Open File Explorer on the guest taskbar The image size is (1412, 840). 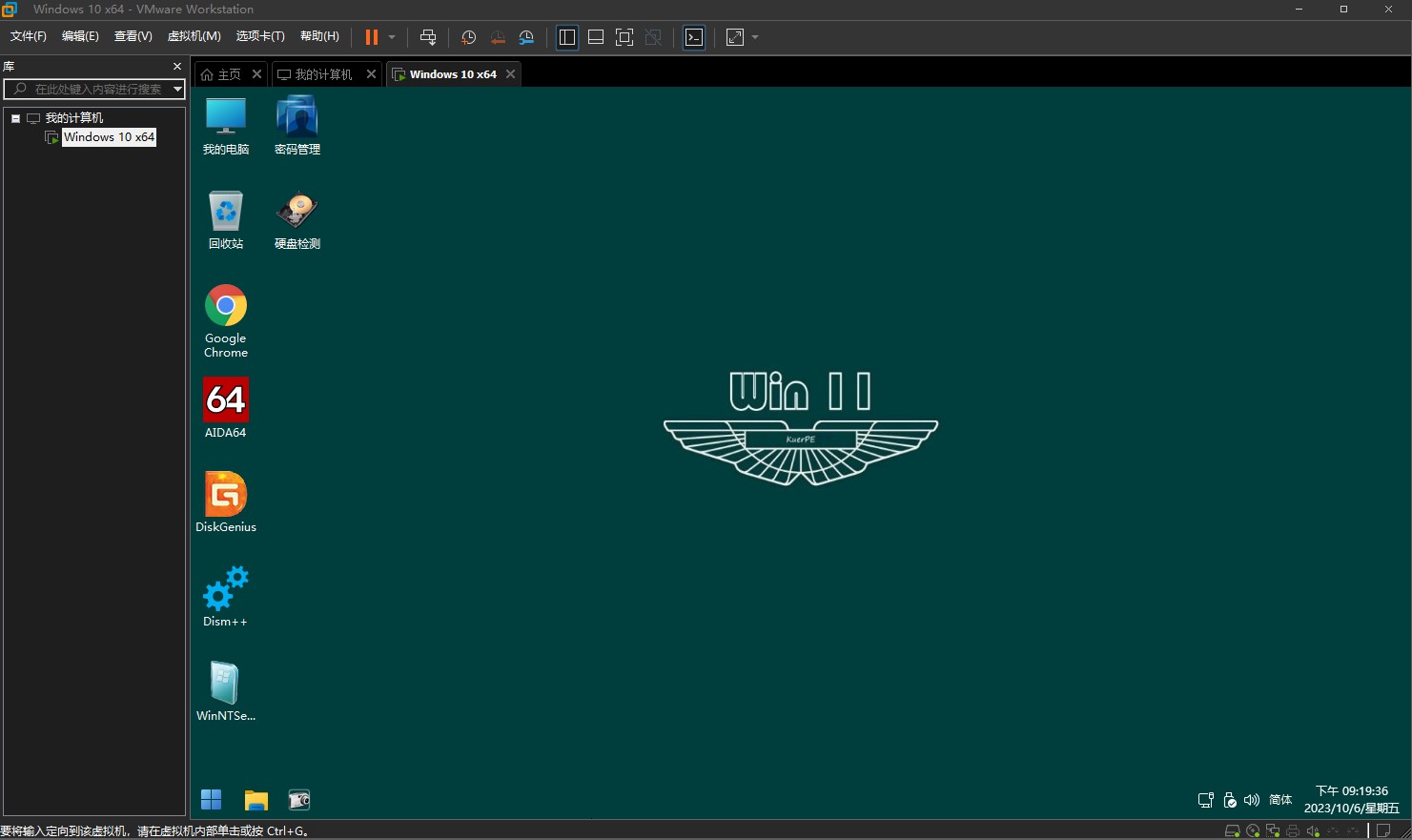[x=256, y=799]
